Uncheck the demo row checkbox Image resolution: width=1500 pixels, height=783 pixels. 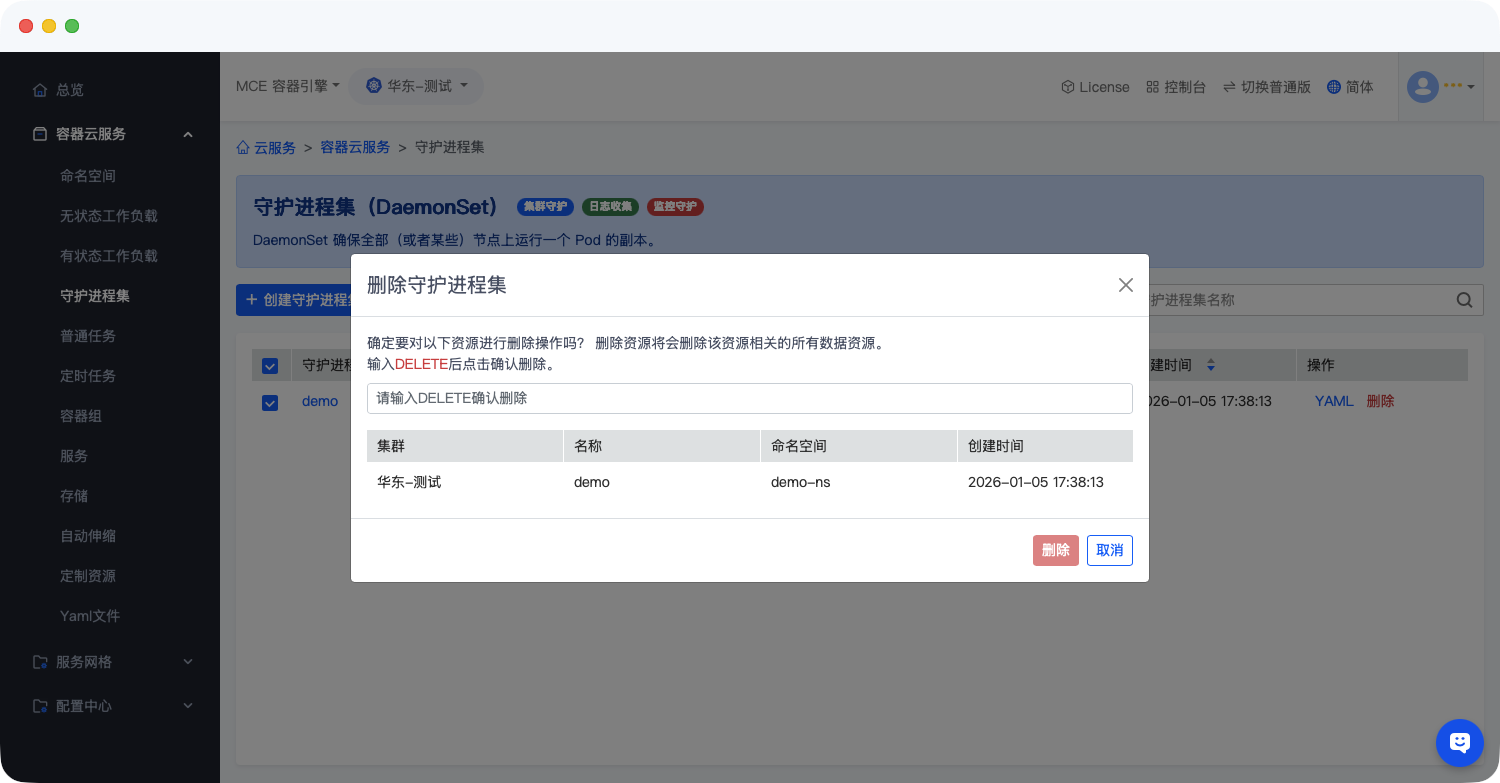tap(270, 402)
